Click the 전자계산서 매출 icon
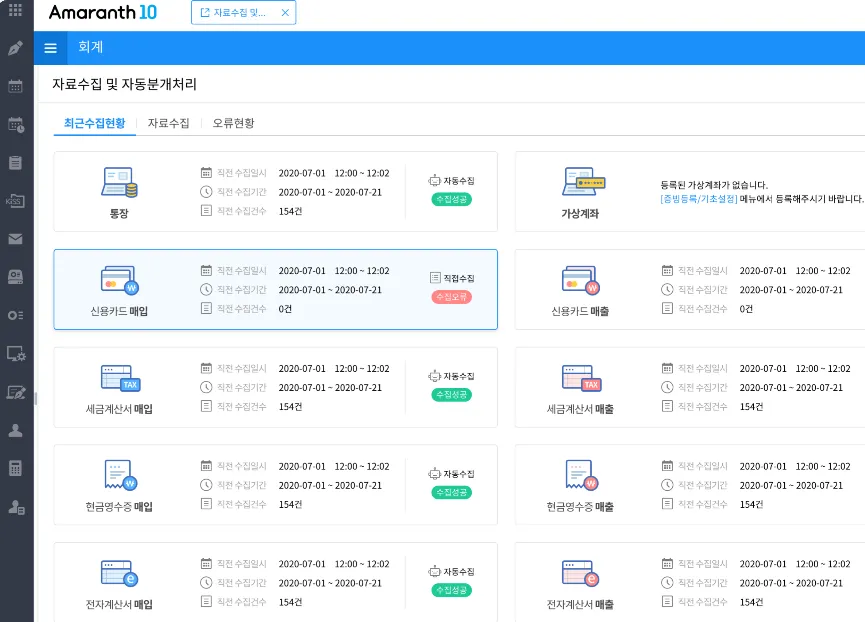 pos(580,573)
